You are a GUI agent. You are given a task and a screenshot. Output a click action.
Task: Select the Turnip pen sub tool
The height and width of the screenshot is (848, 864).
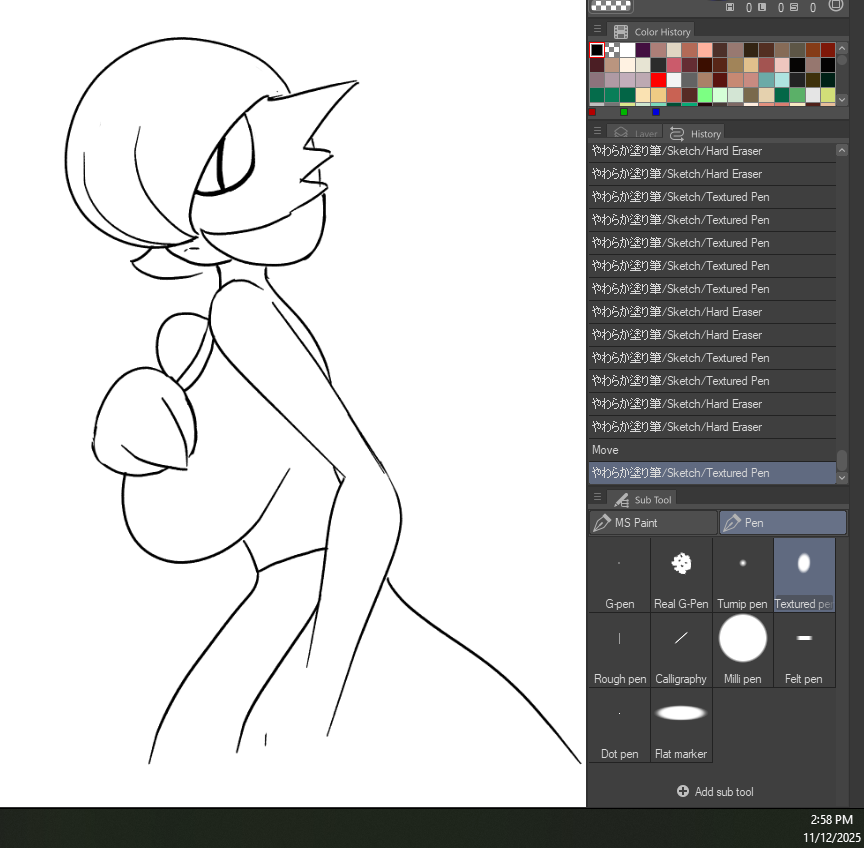[742, 575]
